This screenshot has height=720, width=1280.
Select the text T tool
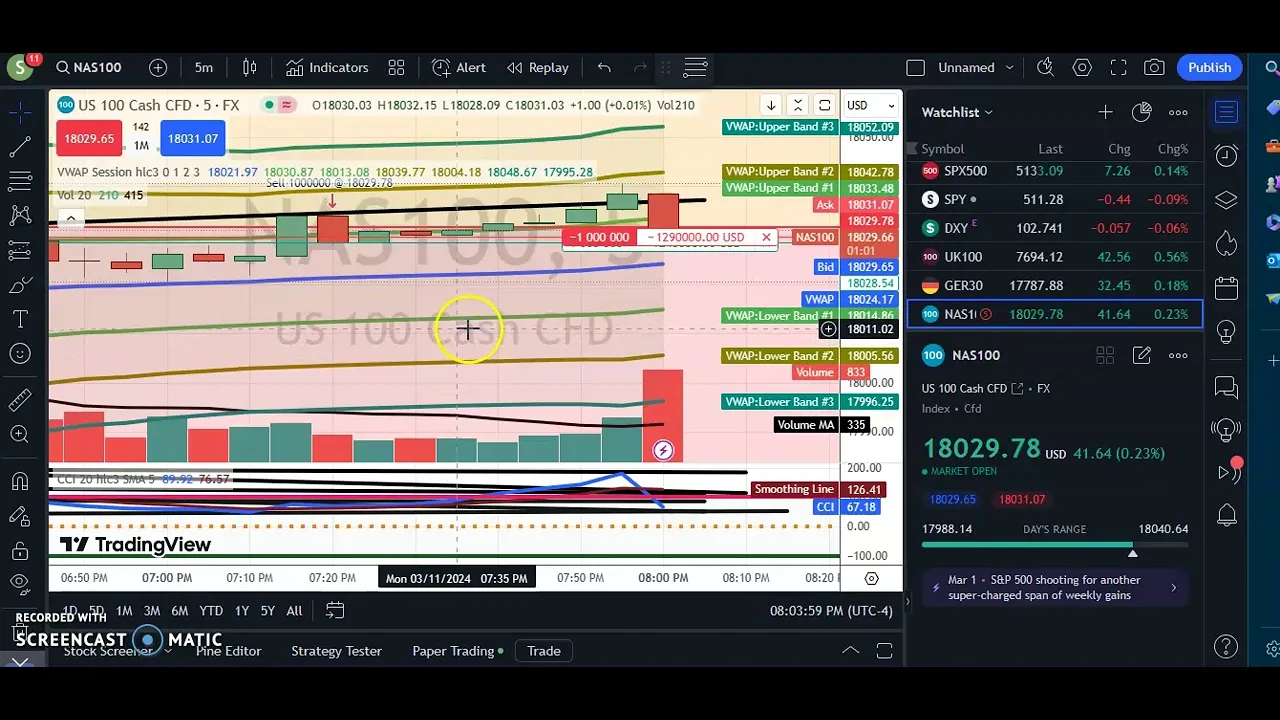point(19,319)
